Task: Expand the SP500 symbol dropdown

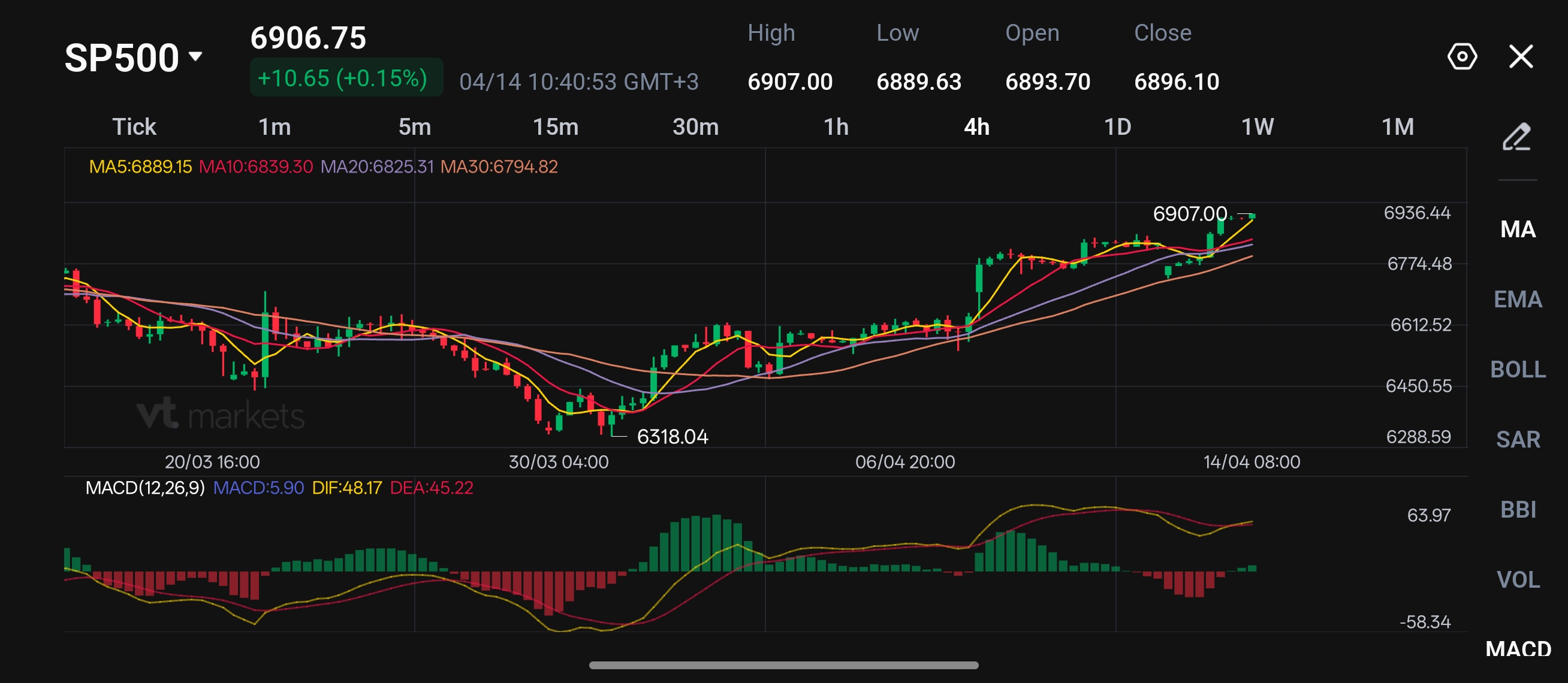Action: tap(133, 58)
